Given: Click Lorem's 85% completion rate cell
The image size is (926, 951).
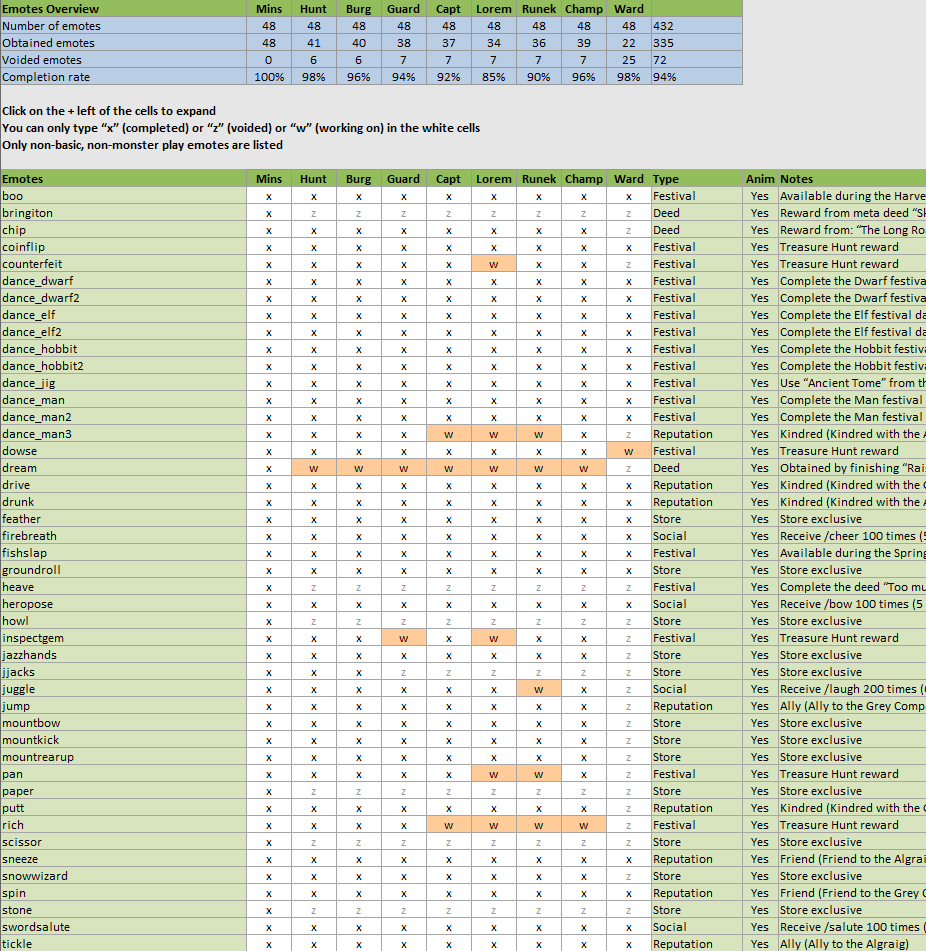Looking at the screenshot, I should tap(494, 76).
